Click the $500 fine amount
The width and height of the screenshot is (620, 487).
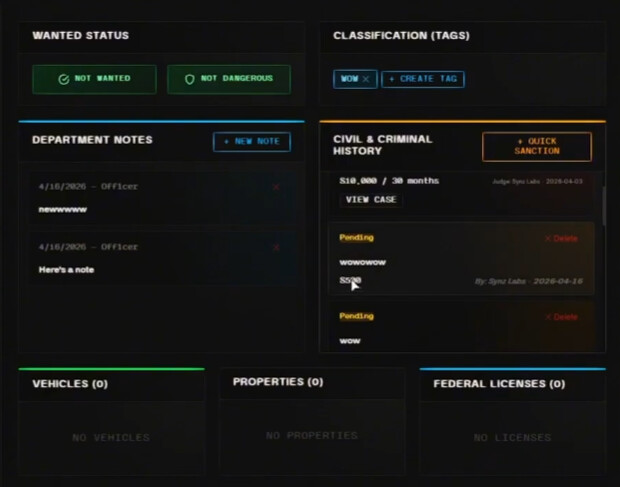click(x=350, y=280)
